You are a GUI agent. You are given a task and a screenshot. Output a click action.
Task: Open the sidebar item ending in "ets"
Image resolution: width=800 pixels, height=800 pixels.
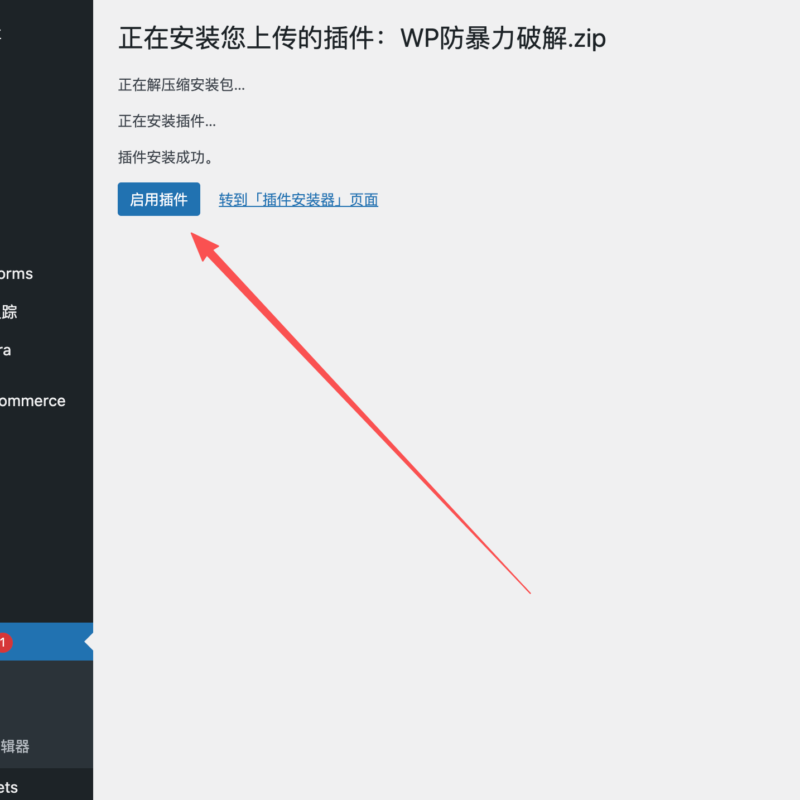click(x=9, y=787)
